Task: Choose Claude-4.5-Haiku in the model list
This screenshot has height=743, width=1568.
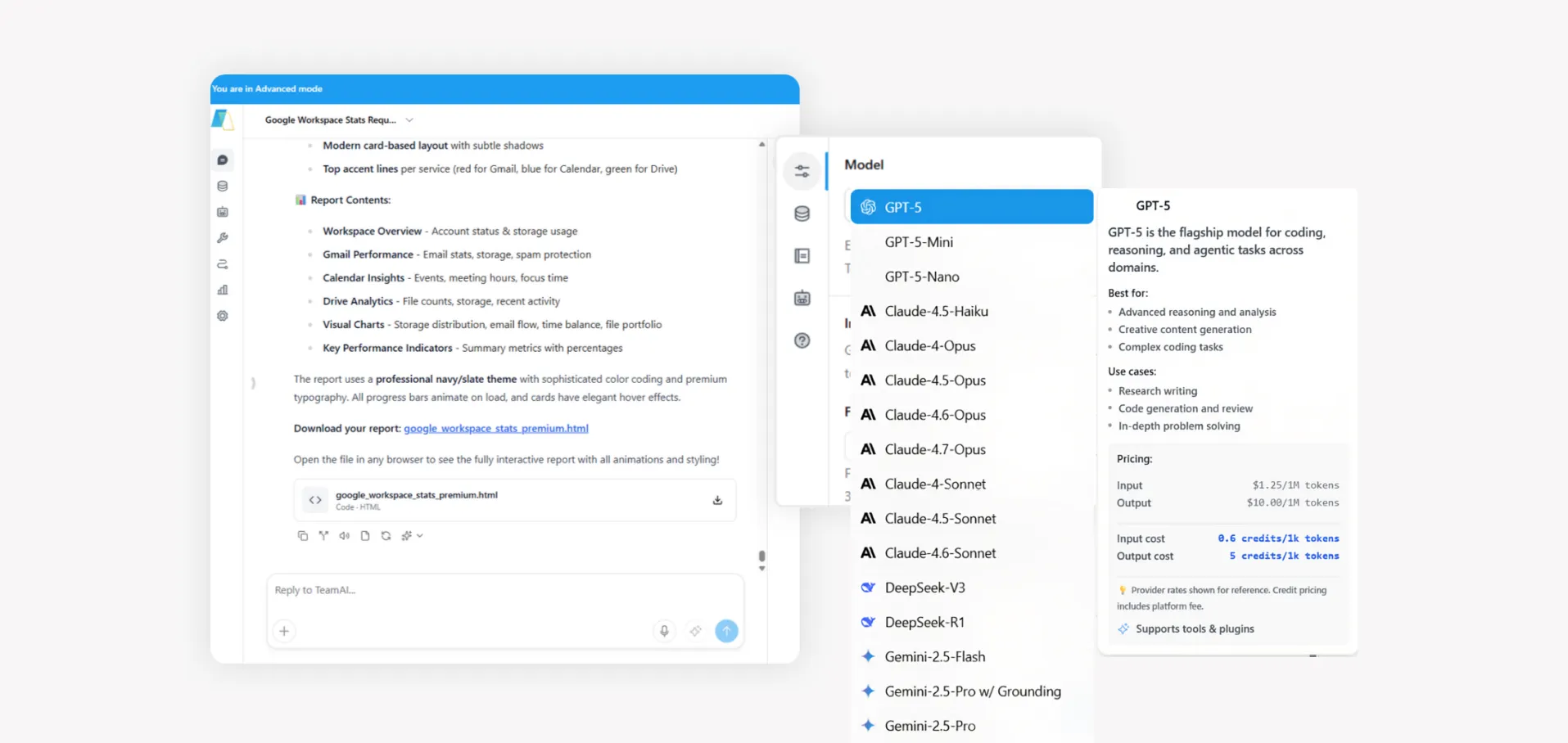Action: click(x=972, y=311)
